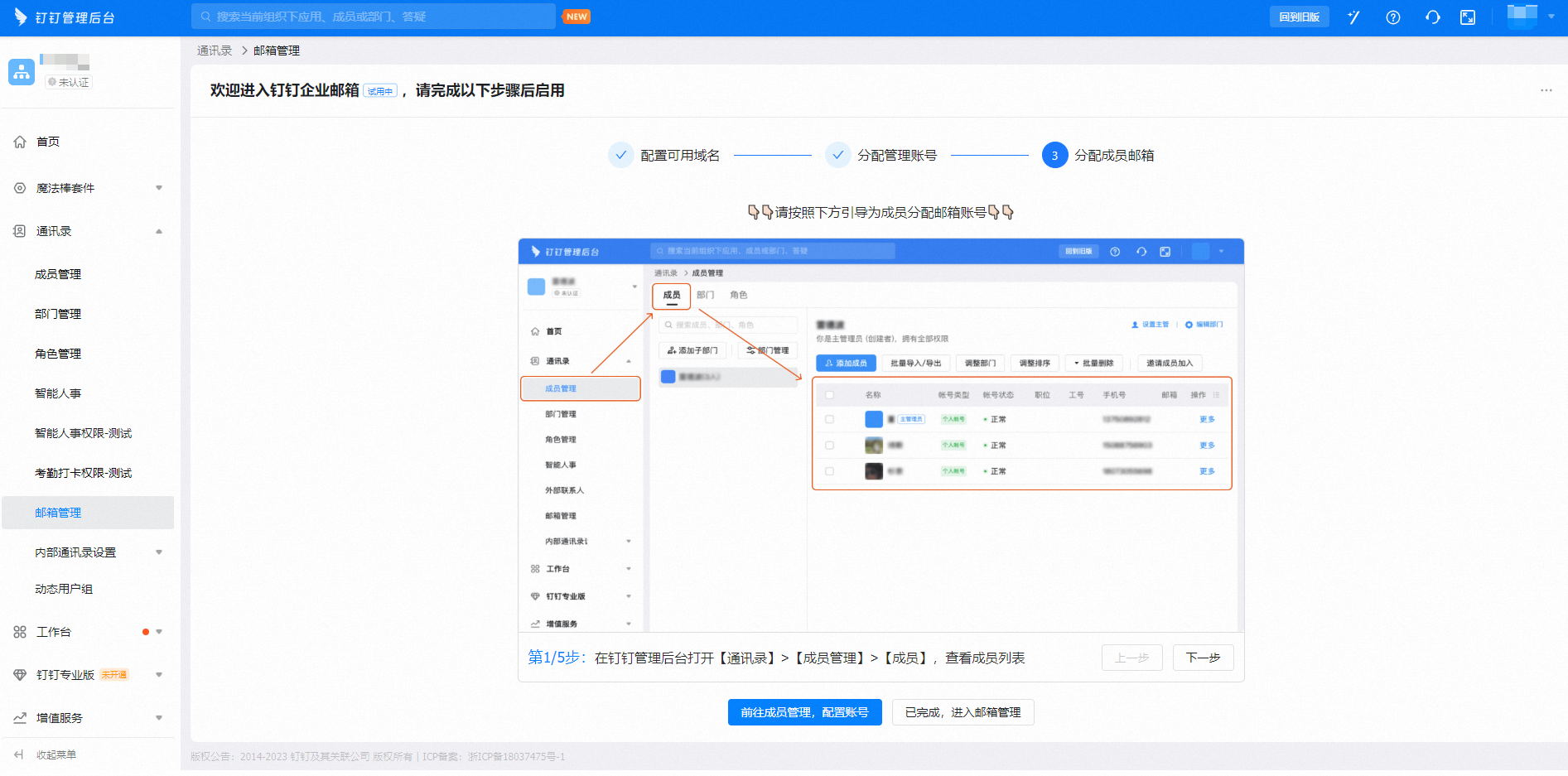1568x776 pixels.
Task: Expand the 钉钉专业版 menu arrow
Action: 159,675
